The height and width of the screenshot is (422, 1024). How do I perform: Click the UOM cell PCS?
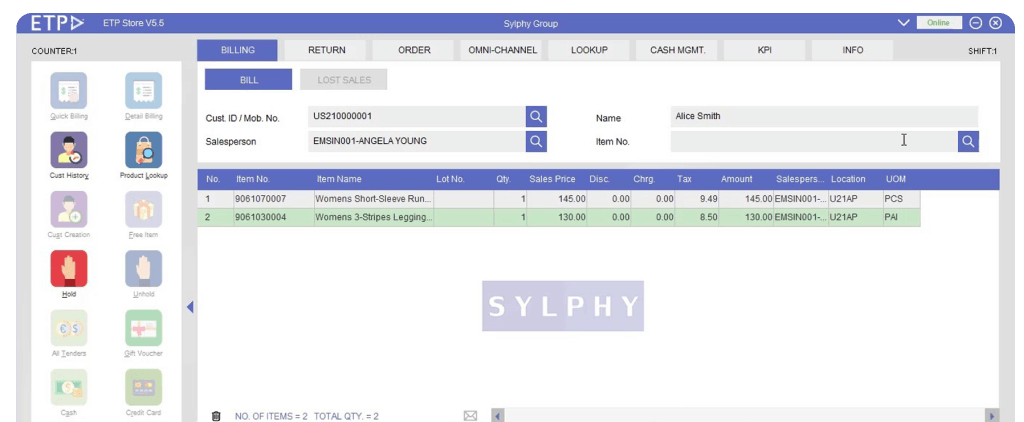click(x=901, y=199)
